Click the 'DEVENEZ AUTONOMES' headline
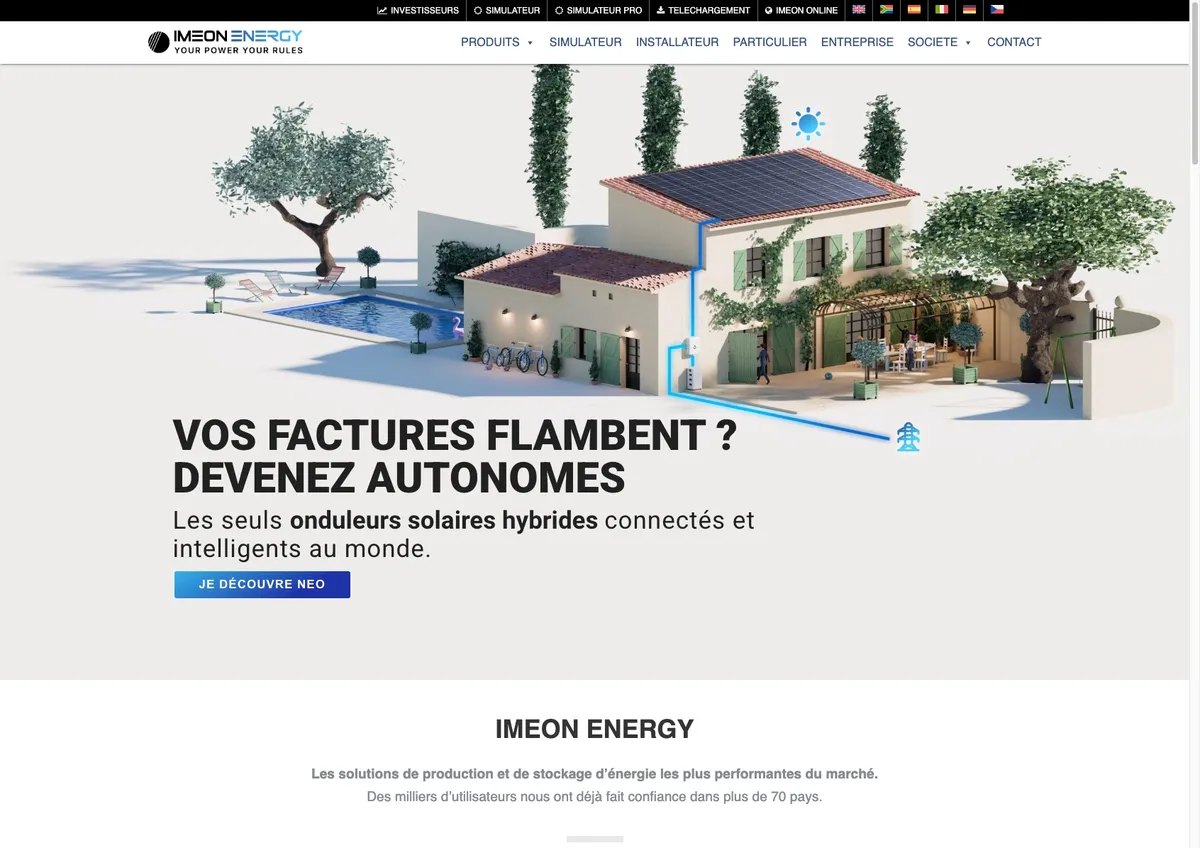 (399, 478)
